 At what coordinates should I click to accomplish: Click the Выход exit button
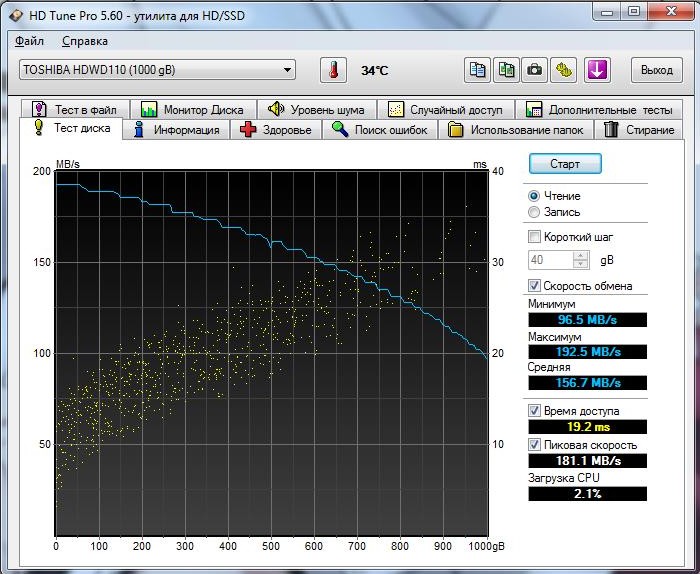click(x=656, y=70)
